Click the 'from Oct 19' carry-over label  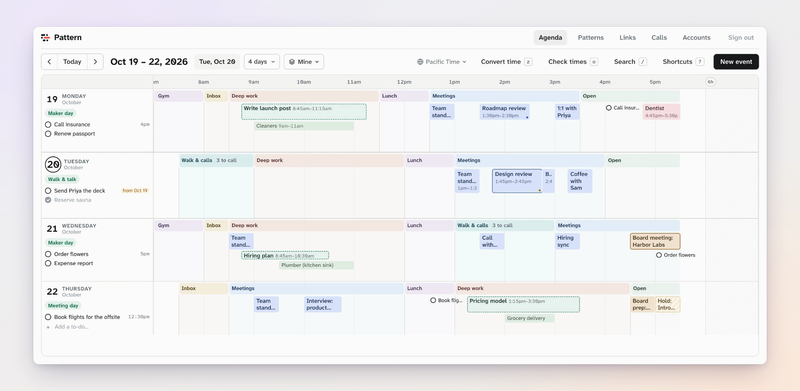tap(135, 190)
